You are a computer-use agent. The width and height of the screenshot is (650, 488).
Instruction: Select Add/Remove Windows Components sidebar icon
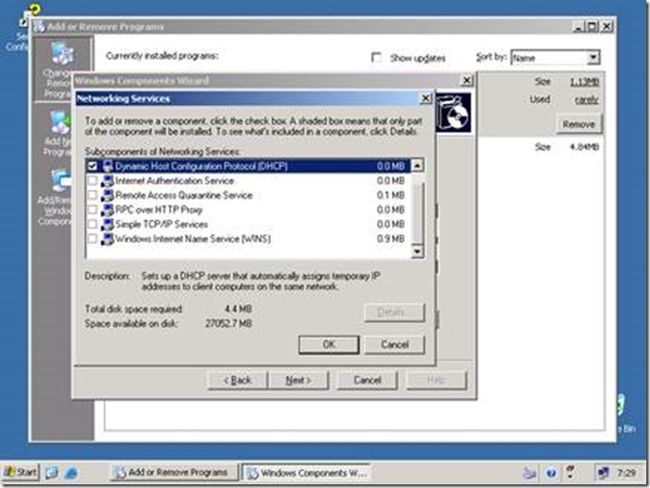61,181
